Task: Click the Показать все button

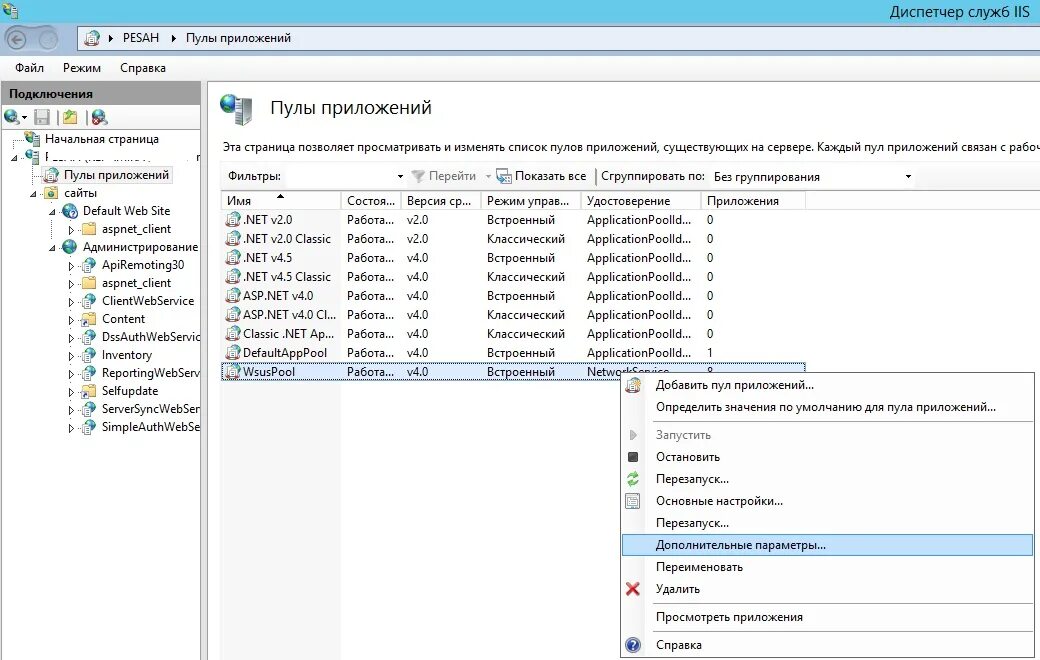Action: point(542,176)
